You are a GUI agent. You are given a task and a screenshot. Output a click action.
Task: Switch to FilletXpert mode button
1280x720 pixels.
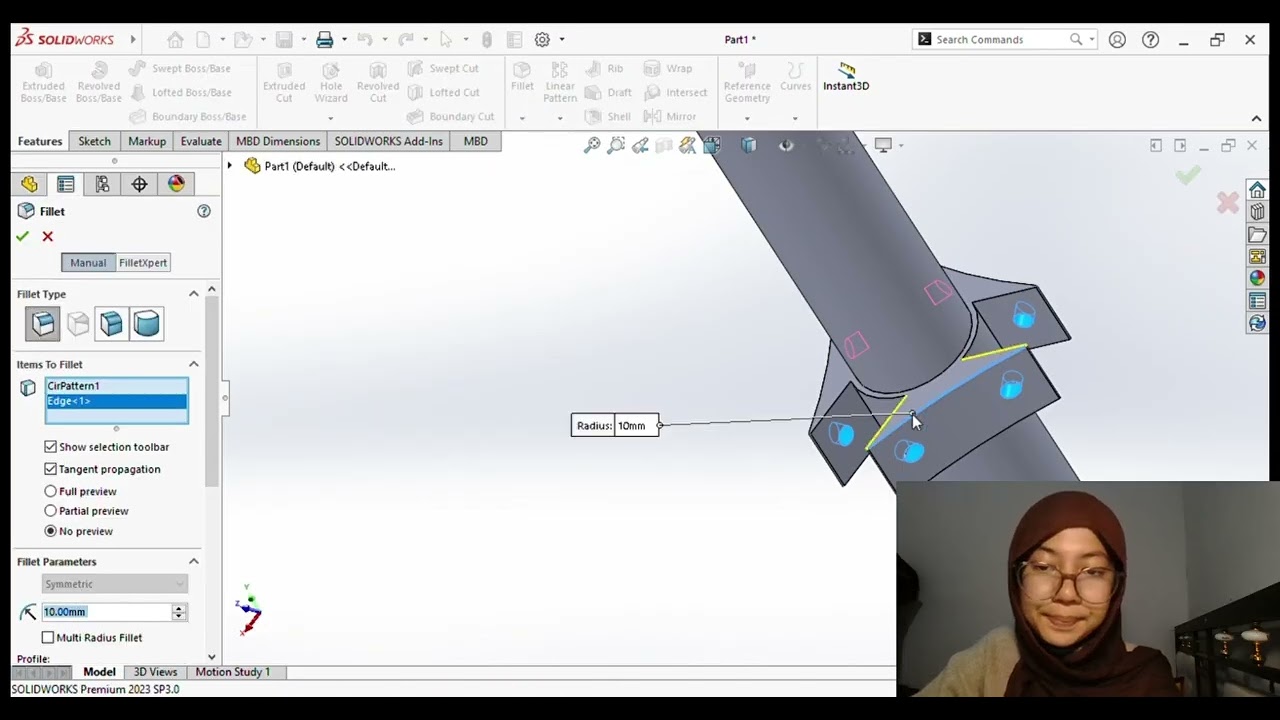point(143,263)
